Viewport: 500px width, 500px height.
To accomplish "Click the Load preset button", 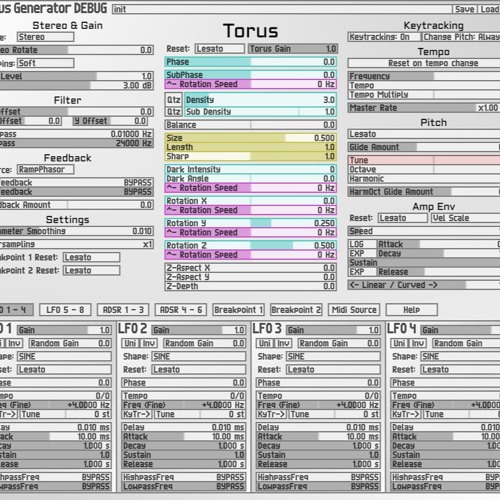I will [489, 9].
